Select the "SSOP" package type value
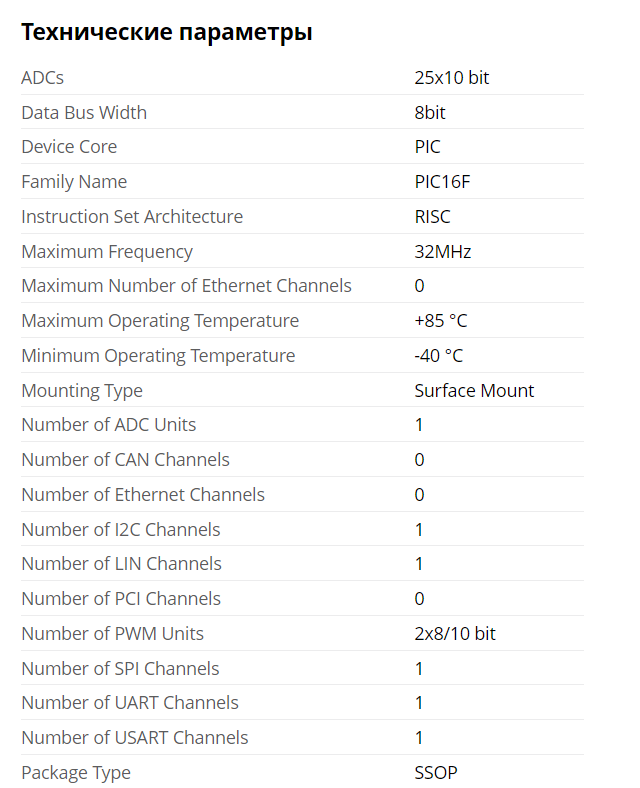640x788 pixels. (x=436, y=773)
